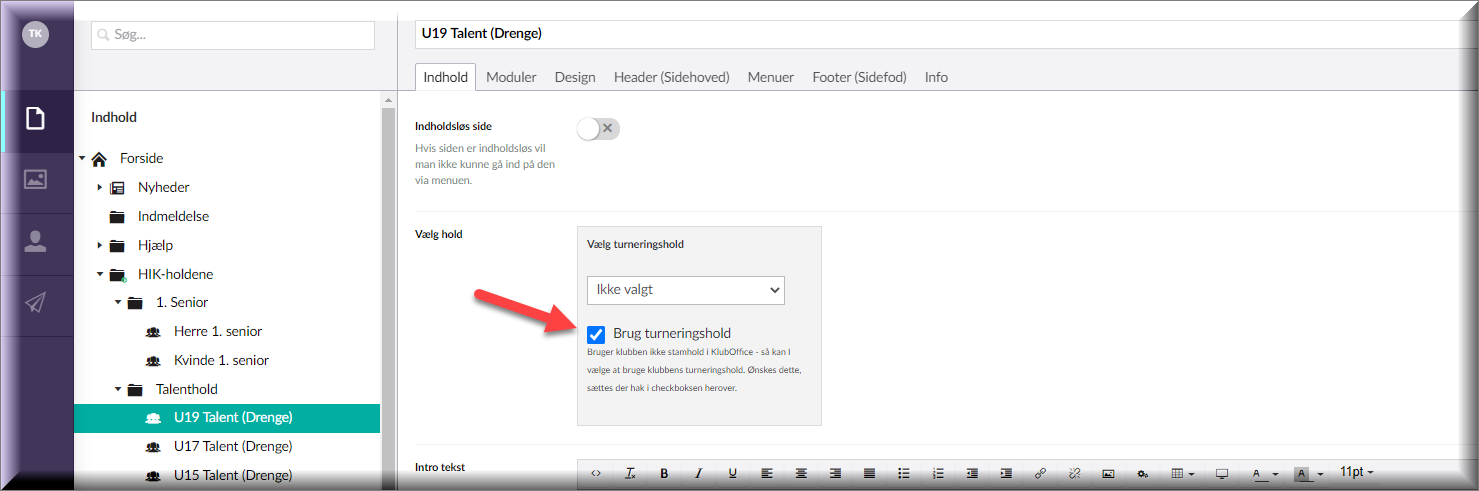Click the TK user avatar

coord(35,34)
